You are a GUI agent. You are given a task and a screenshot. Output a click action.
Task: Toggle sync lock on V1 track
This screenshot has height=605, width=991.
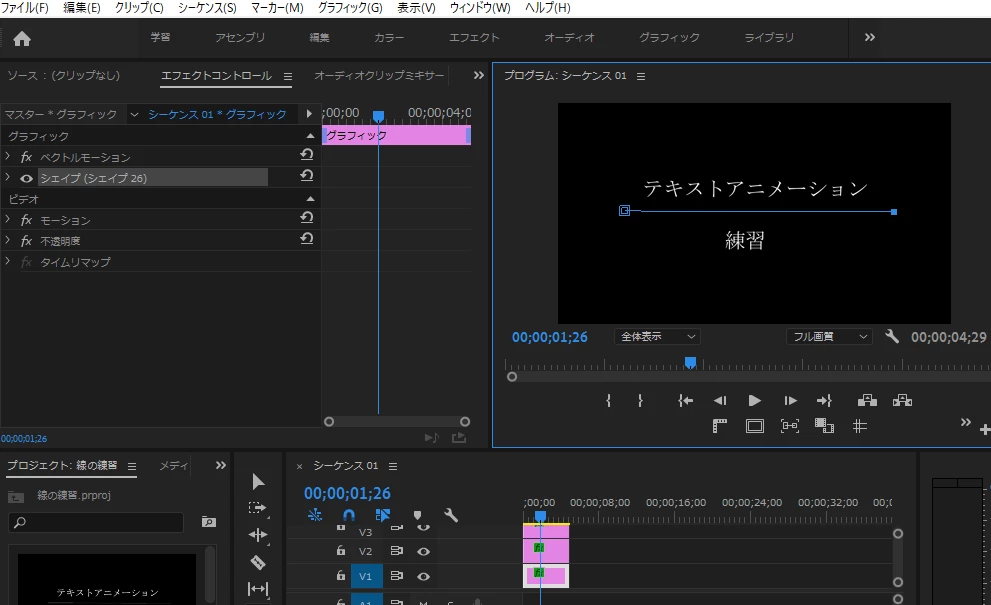[x=396, y=576]
